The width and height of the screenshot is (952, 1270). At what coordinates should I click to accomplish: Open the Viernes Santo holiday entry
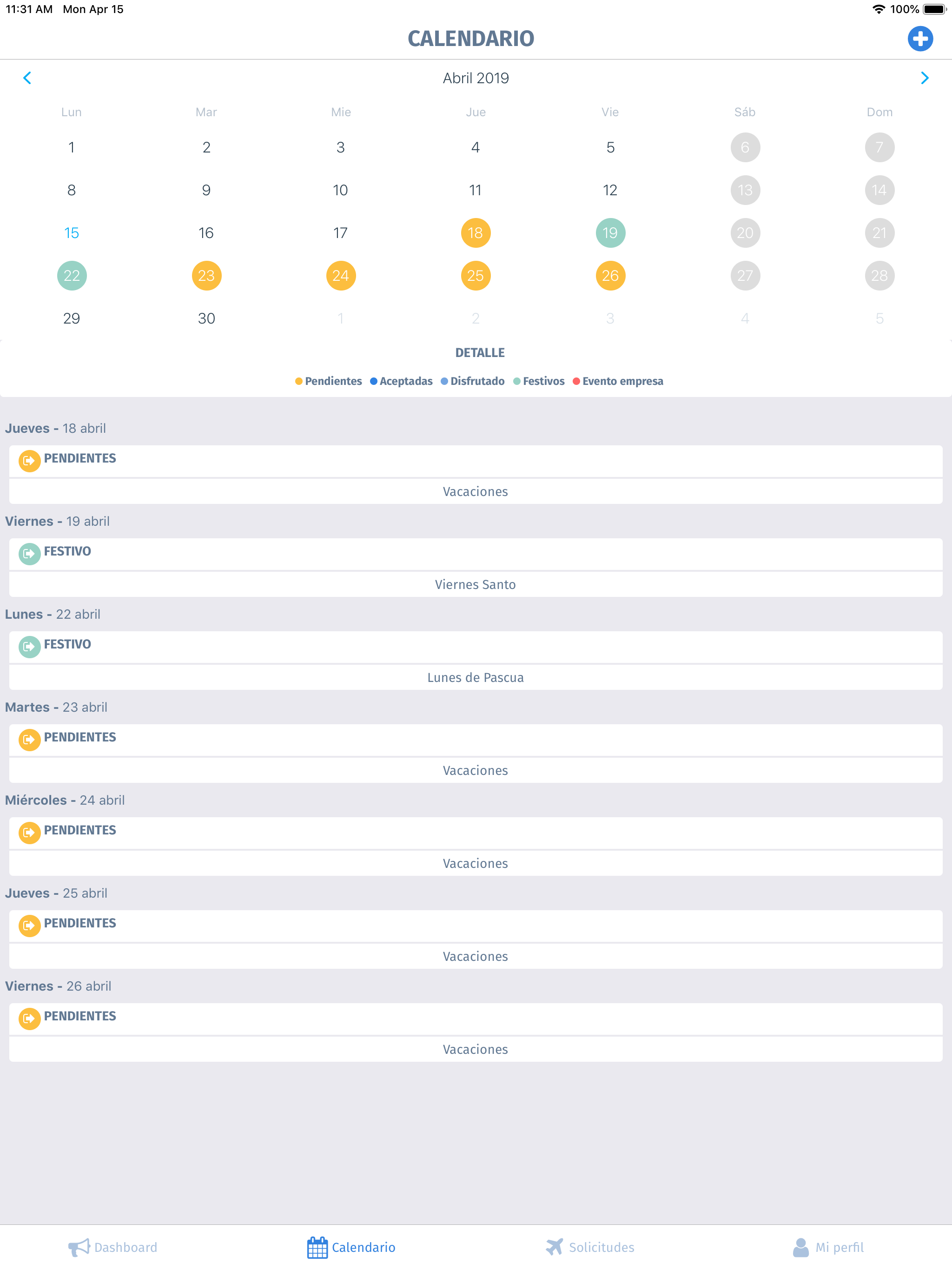(x=475, y=584)
